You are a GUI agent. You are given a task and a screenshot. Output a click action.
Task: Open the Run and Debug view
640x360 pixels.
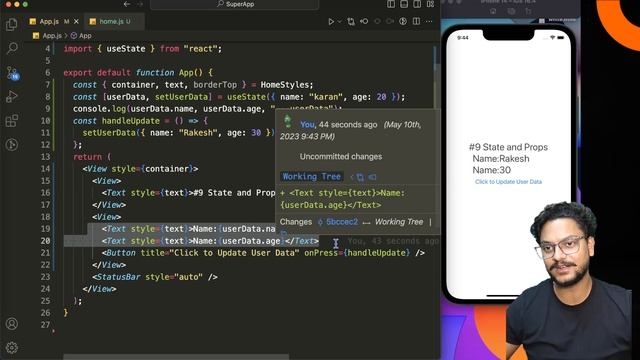(12, 97)
